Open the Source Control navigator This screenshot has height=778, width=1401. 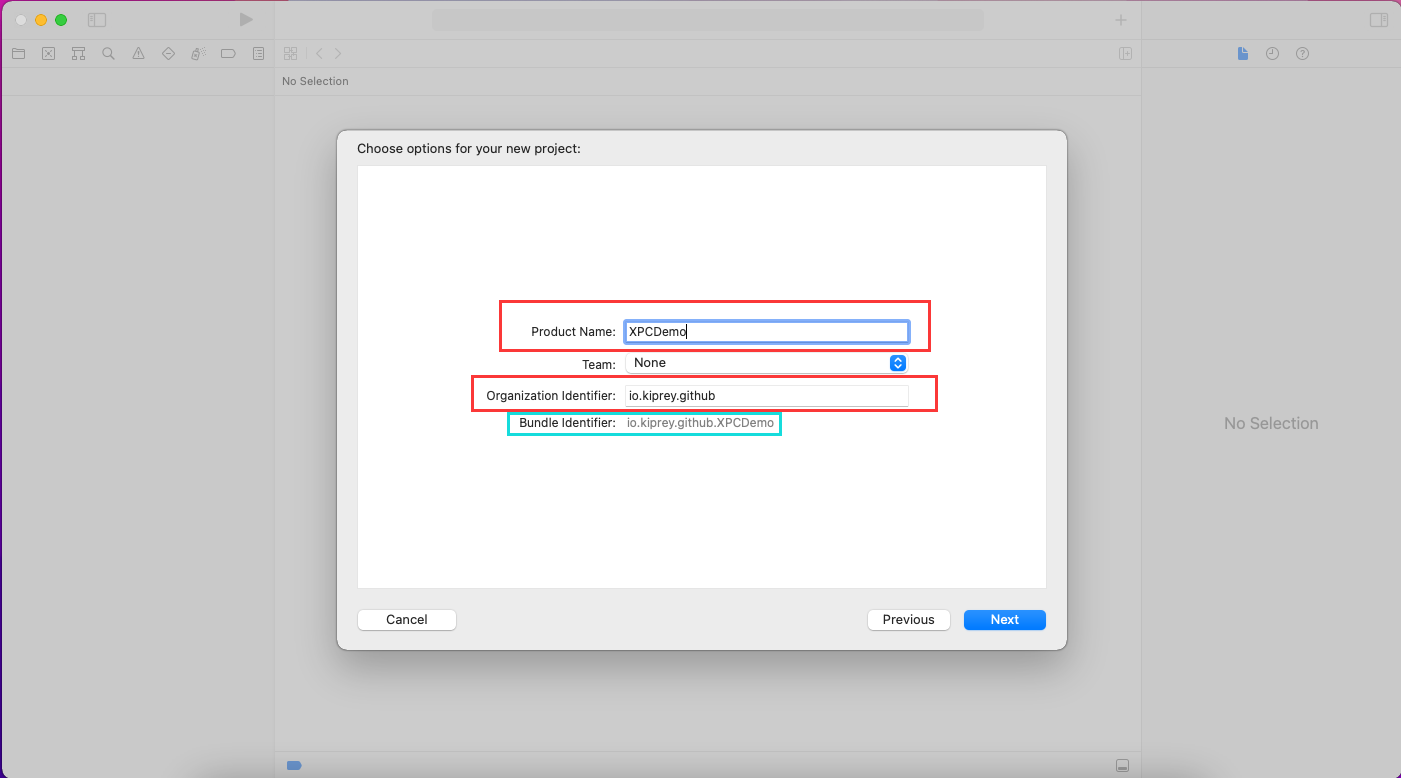point(48,54)
